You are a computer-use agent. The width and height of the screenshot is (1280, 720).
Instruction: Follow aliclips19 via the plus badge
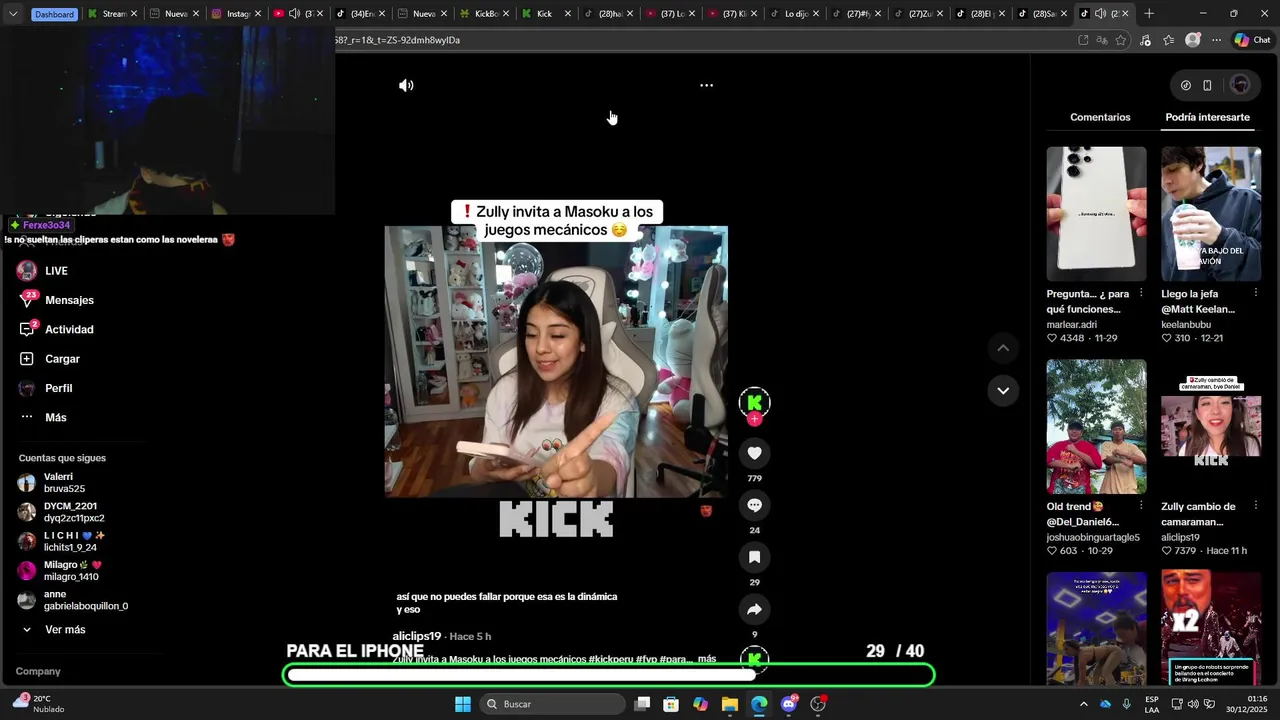(755, 419)
